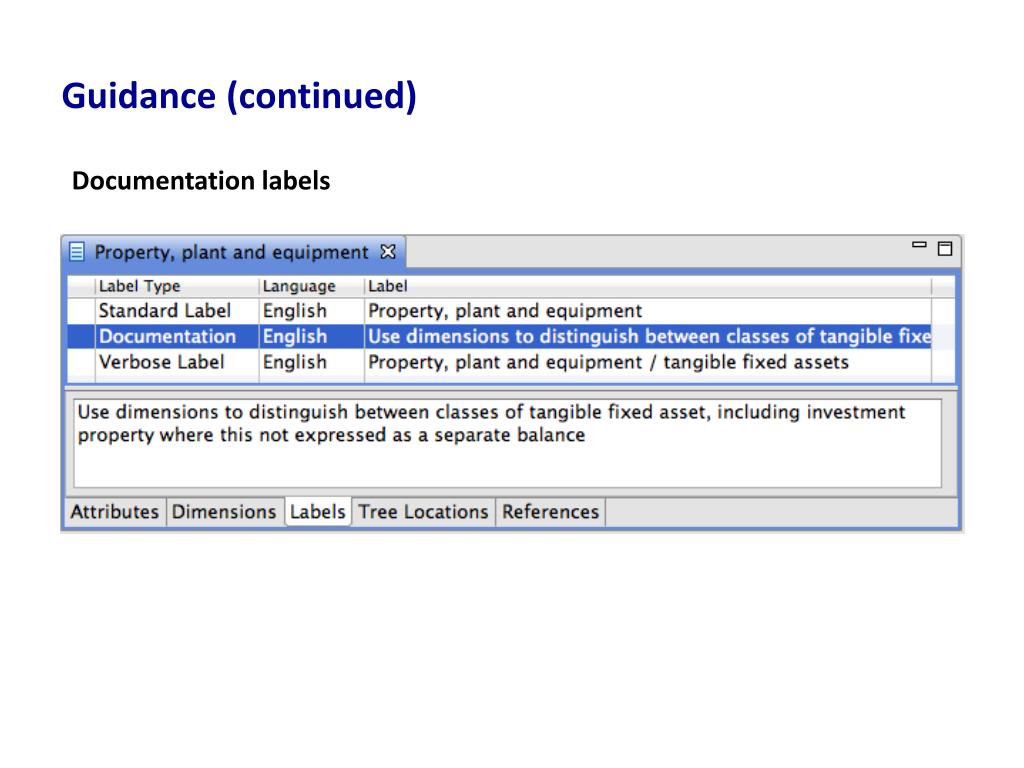Select the Property, plant and equipment editor tab
The height and width of the screenshot is (768, 1024).
click(x=233, y=252)
